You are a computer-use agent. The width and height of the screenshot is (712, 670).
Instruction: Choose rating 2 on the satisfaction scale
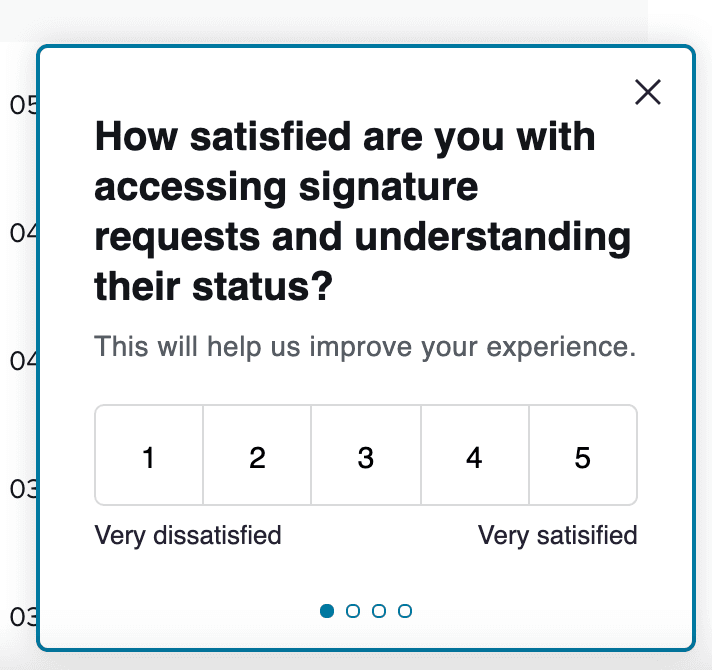(257, 456)
